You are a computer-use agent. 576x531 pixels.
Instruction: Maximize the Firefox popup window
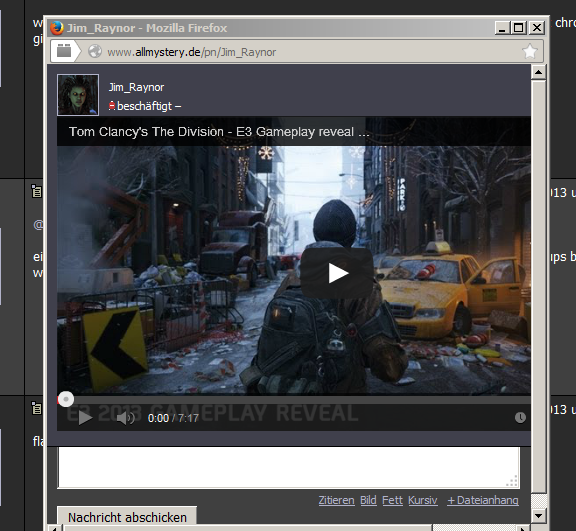519,28
